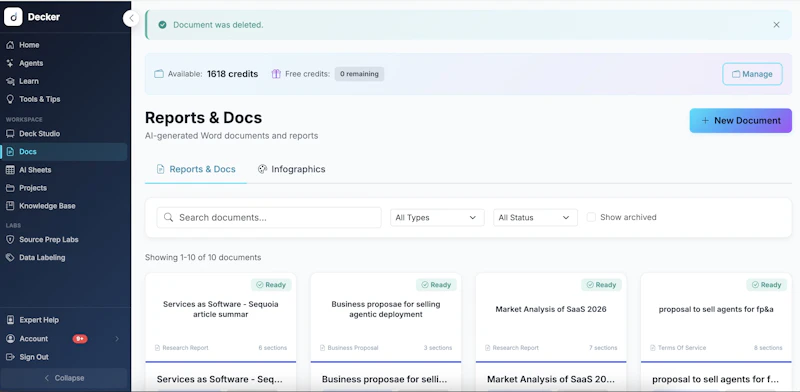The height and width of the screenshot is (392, 800).
Task: Click the Free credits gift icon
Action: coord(276,74)
